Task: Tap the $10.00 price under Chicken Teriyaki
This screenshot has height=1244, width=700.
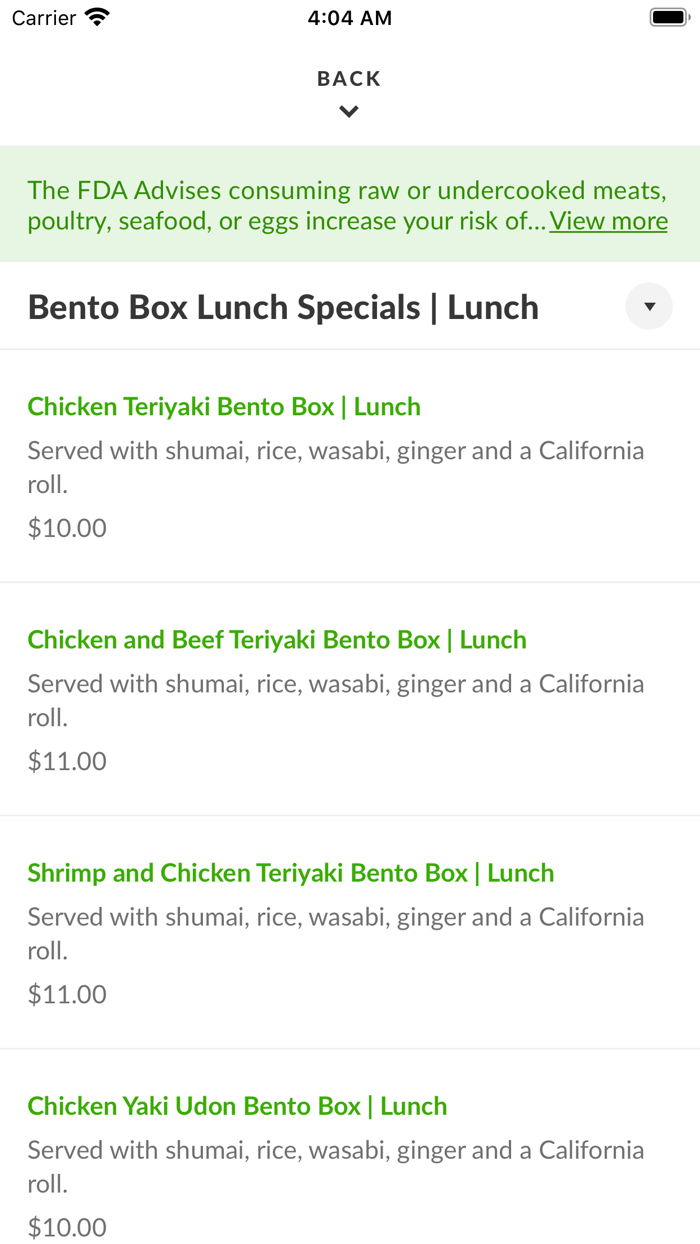Action: click(67, 527)
